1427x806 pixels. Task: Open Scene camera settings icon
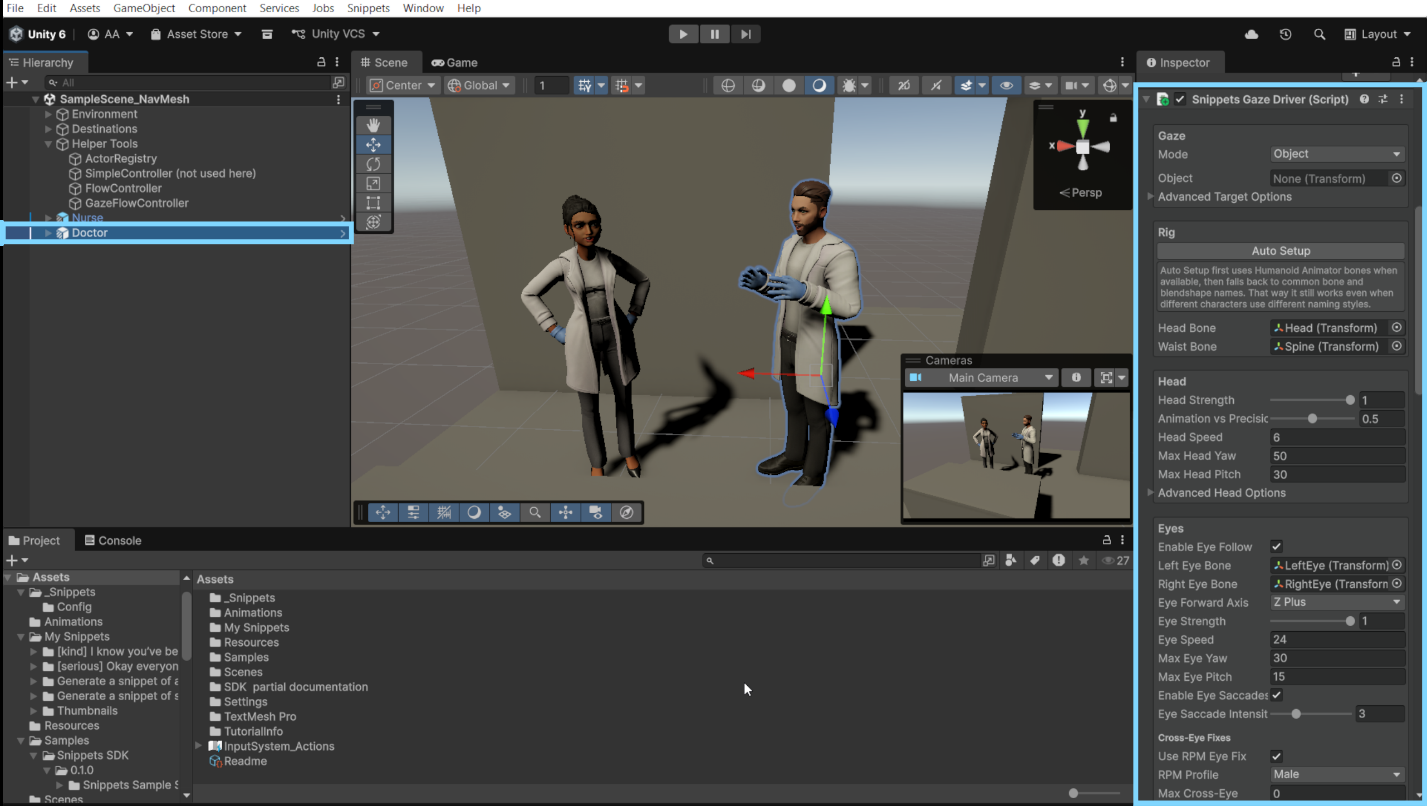click(x=1075, y=86)
